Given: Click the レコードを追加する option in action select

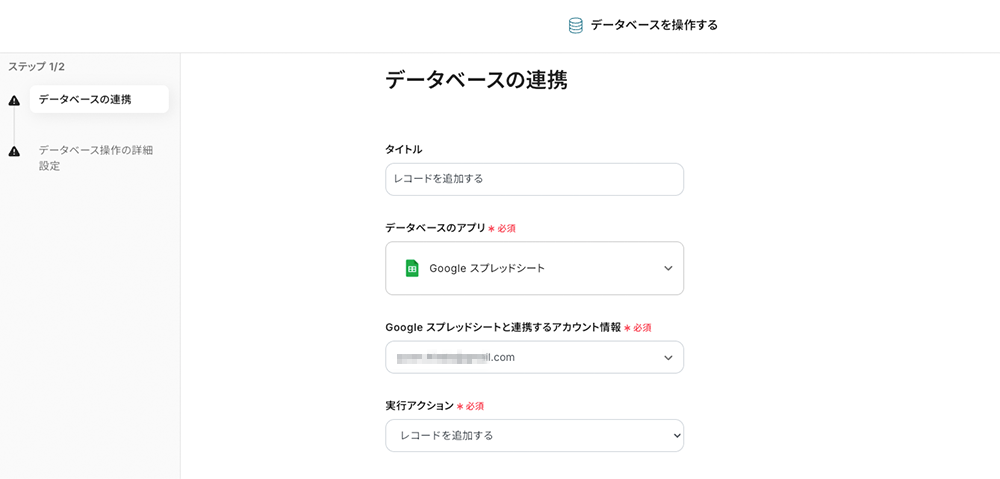Looking at the screenshot, I should coord(446,435).
